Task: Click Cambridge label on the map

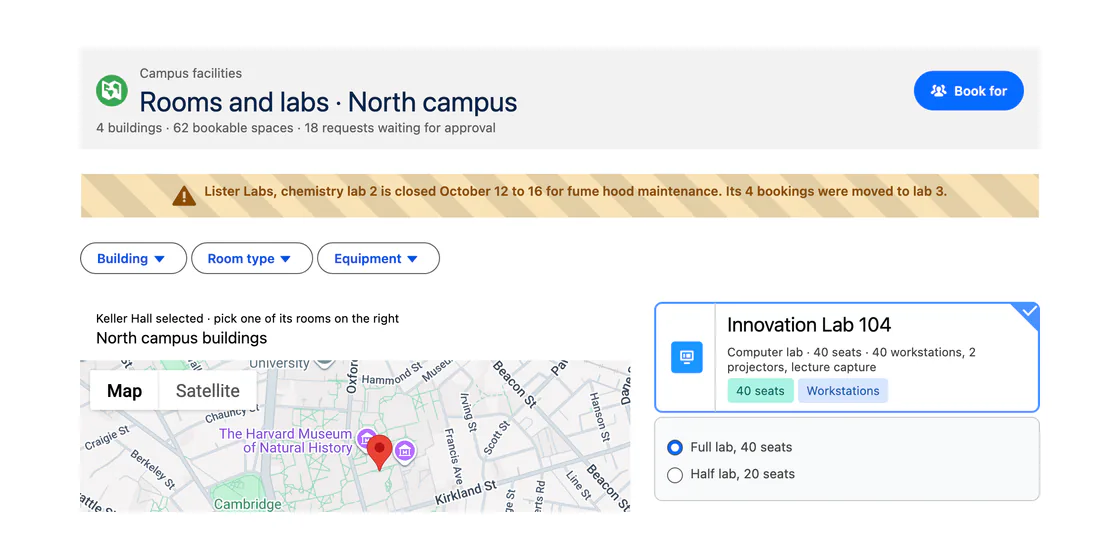Action: (x=247, y=504)
